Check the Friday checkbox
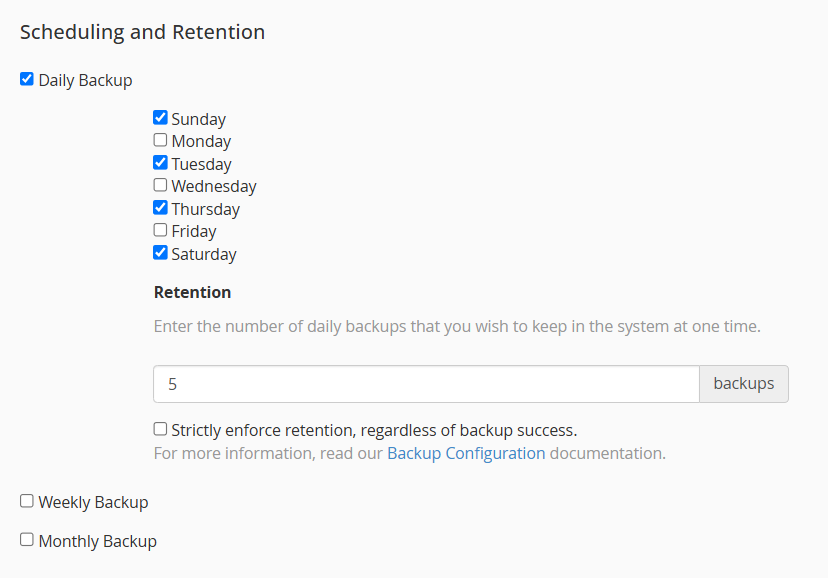The width and height of the screenshot is (828, 578). pyautogui.click(x=160, y=230)
